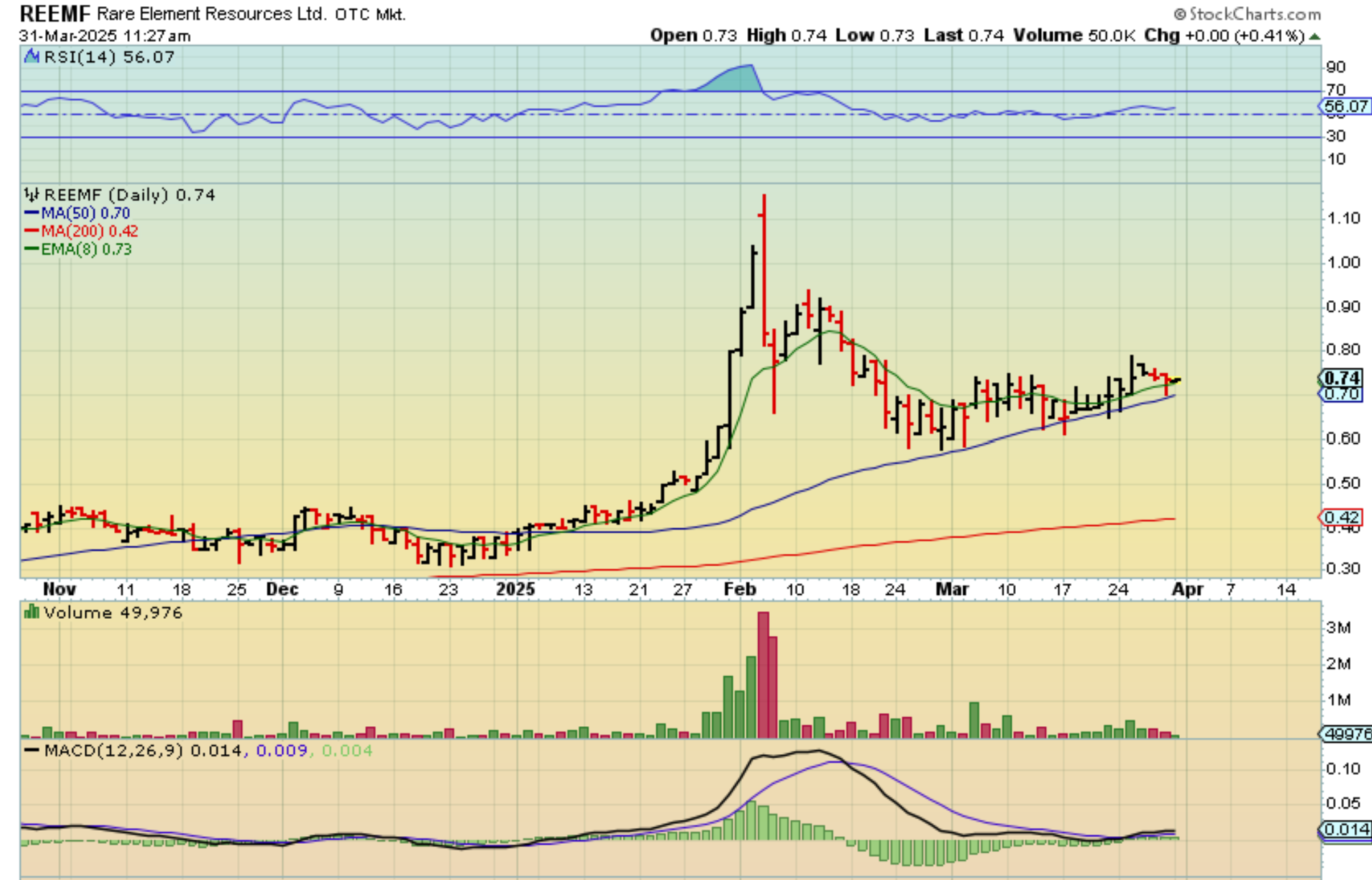The width and height of the screenshot is (1372, 880).
Task: Click the REEMF ticker symbol title
Action: [55, 14]
